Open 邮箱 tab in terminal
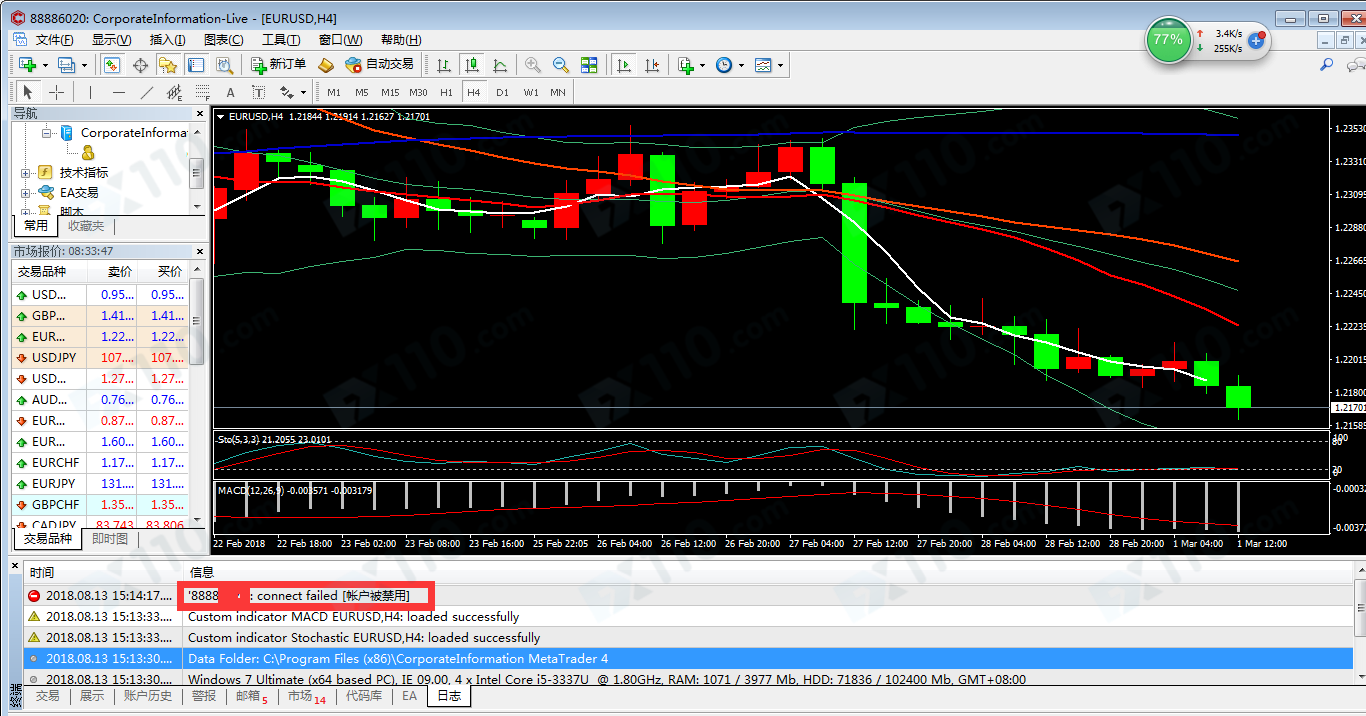The height and width of the screenshot is (716, 1366). tap(252, 696)
